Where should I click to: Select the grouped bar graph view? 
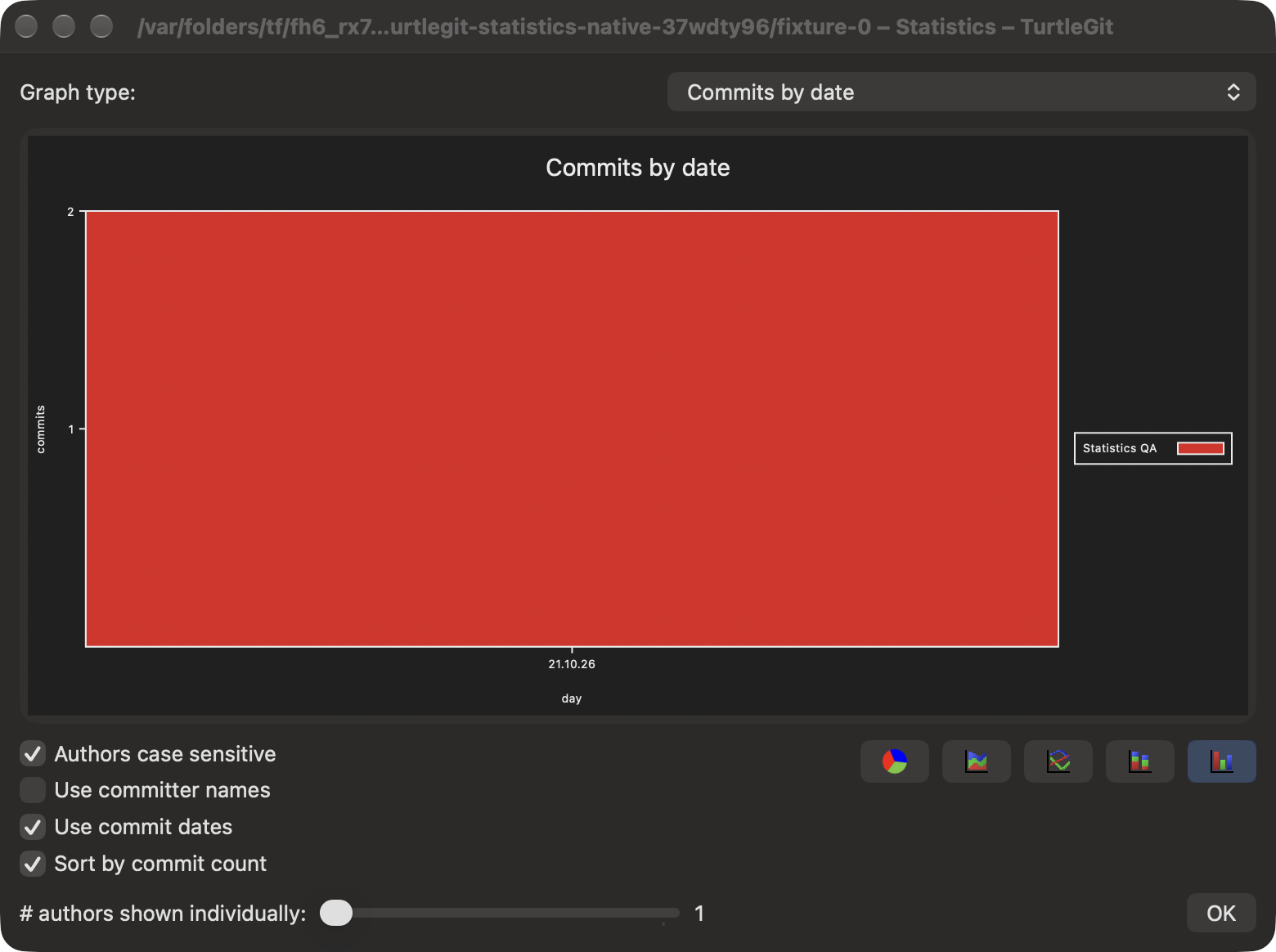1221,761
